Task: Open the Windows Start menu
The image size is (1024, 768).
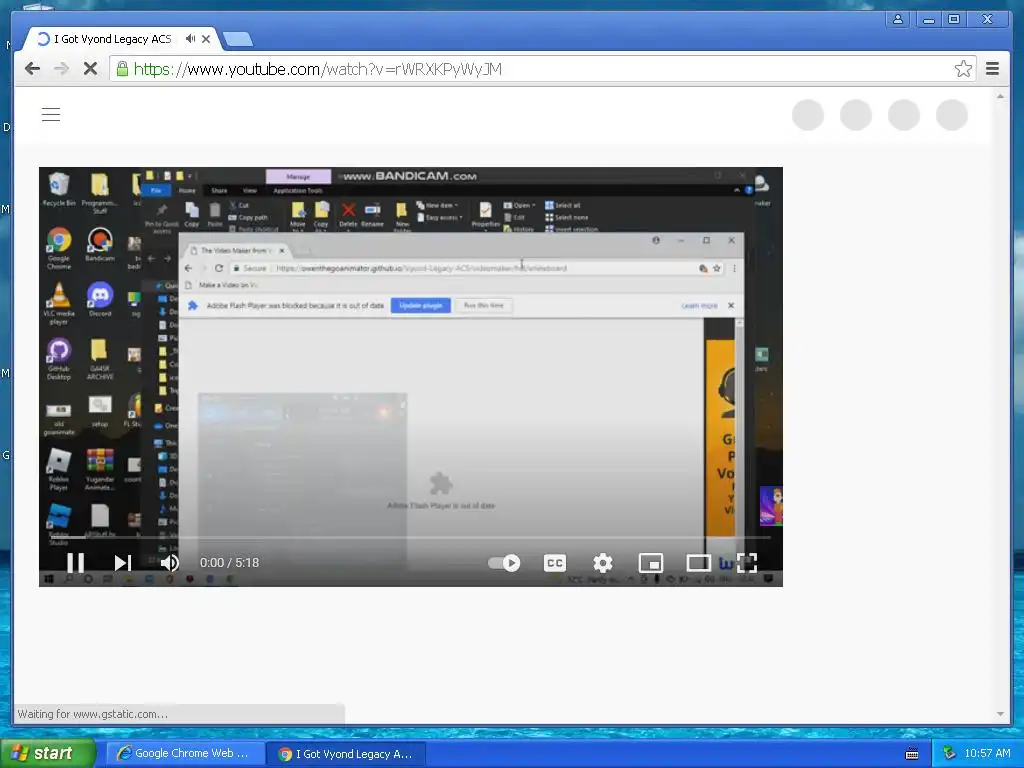Action: 47,753
